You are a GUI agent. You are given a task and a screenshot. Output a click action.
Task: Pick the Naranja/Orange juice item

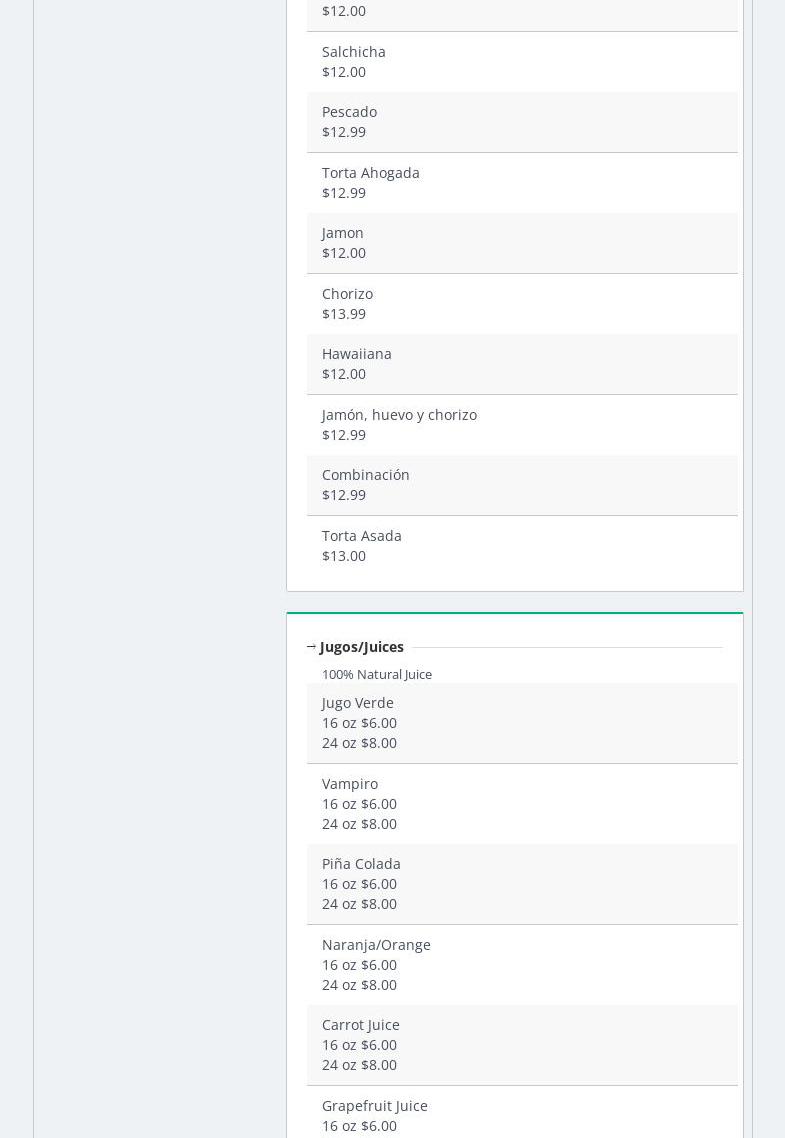(x=376, y=945)
